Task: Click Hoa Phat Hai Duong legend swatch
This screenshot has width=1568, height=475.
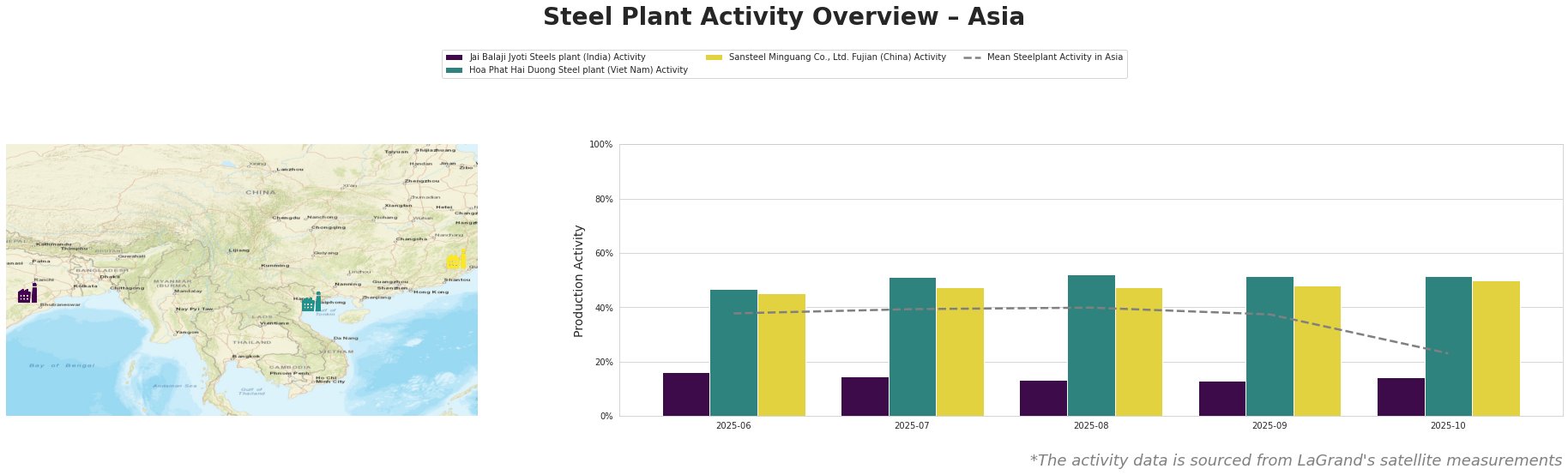Action: [455, 70]
